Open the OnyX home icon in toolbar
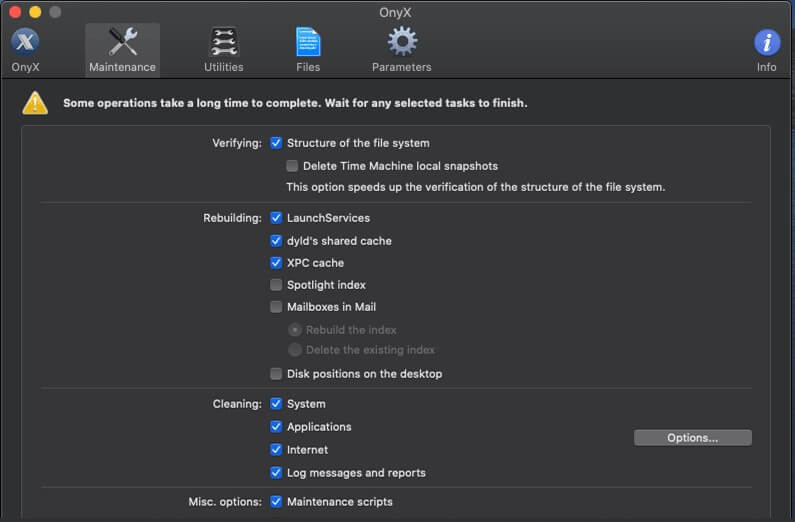The width and height of the screenshot is (795, 522). coord(25,42)
